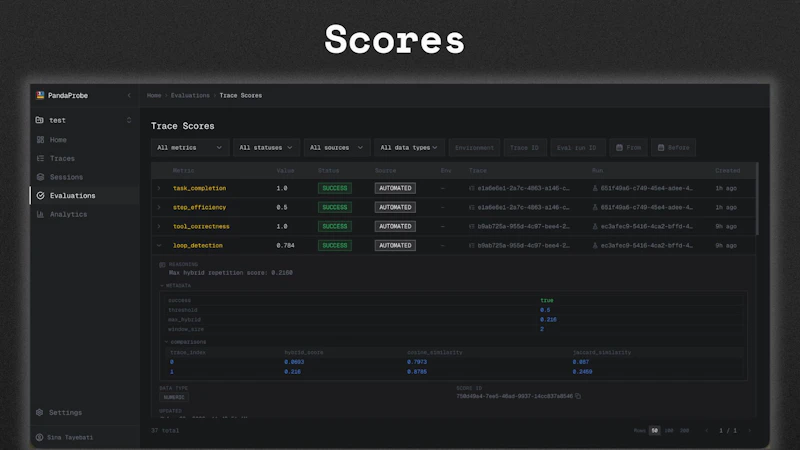Screen dimensions: 800x450
Task: Click the step_efficiency metric name
Action: 199,207
